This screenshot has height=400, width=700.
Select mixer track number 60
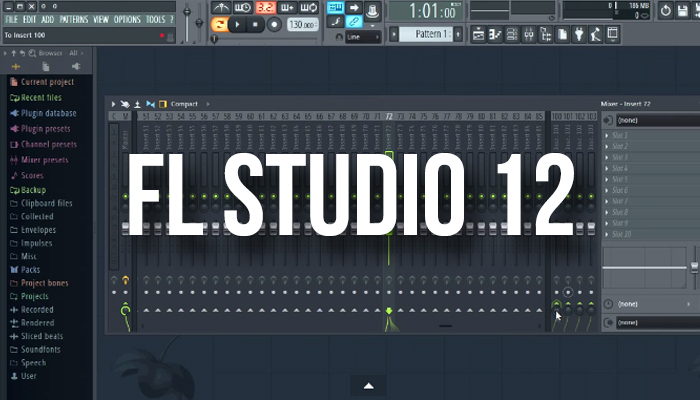click(250, 117)
